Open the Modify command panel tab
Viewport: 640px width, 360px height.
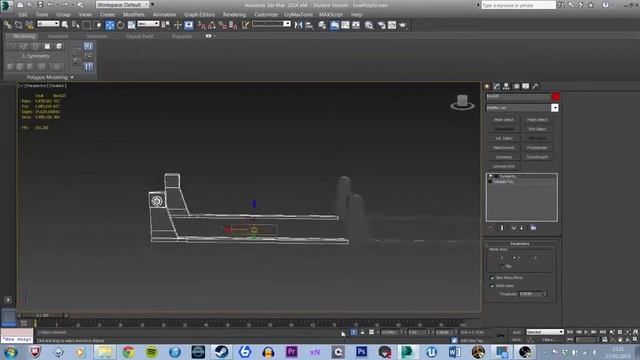tap(497, 86)
